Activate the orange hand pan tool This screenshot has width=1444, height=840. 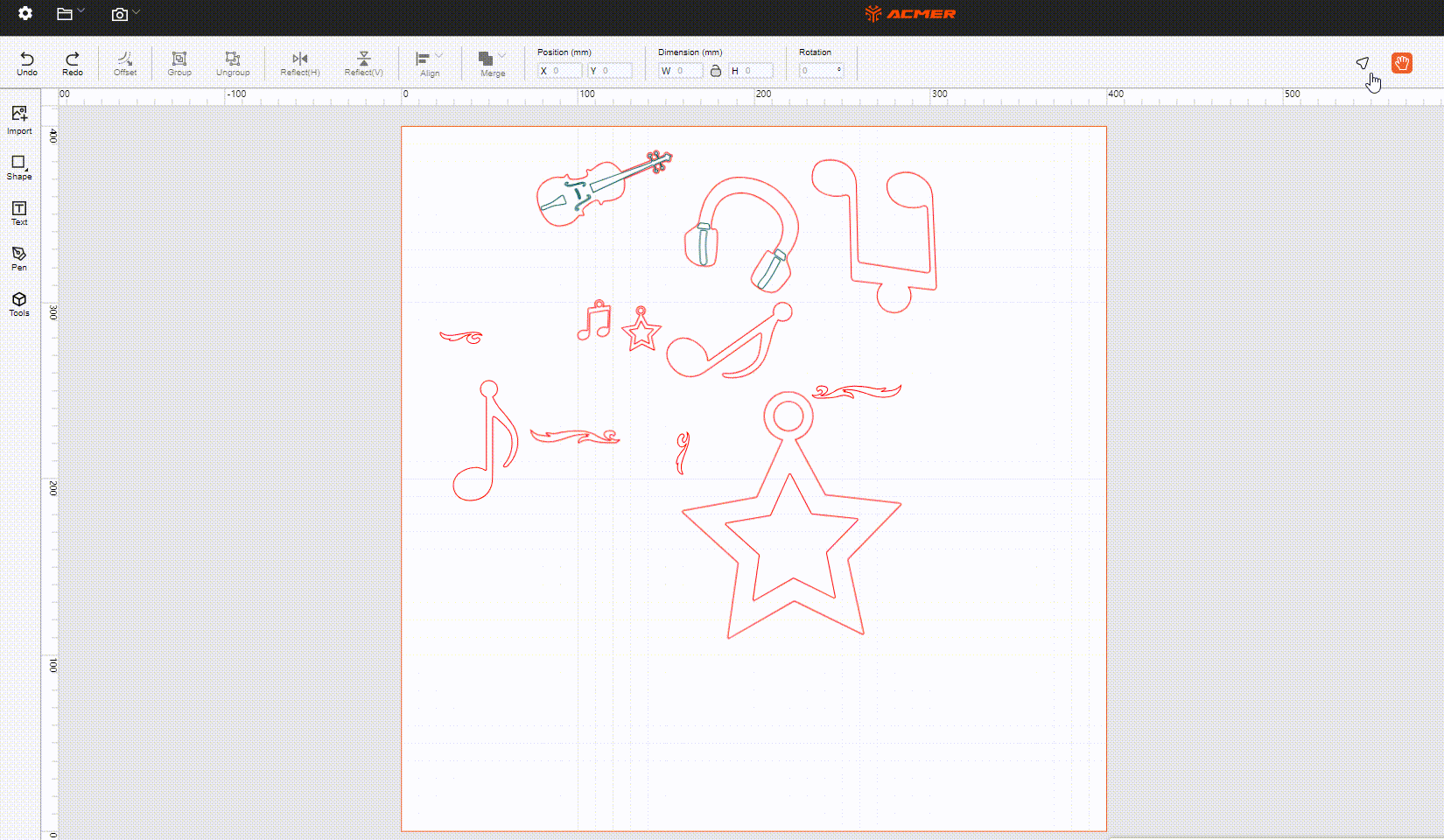pyautogui.click(x=1401, y=63)
